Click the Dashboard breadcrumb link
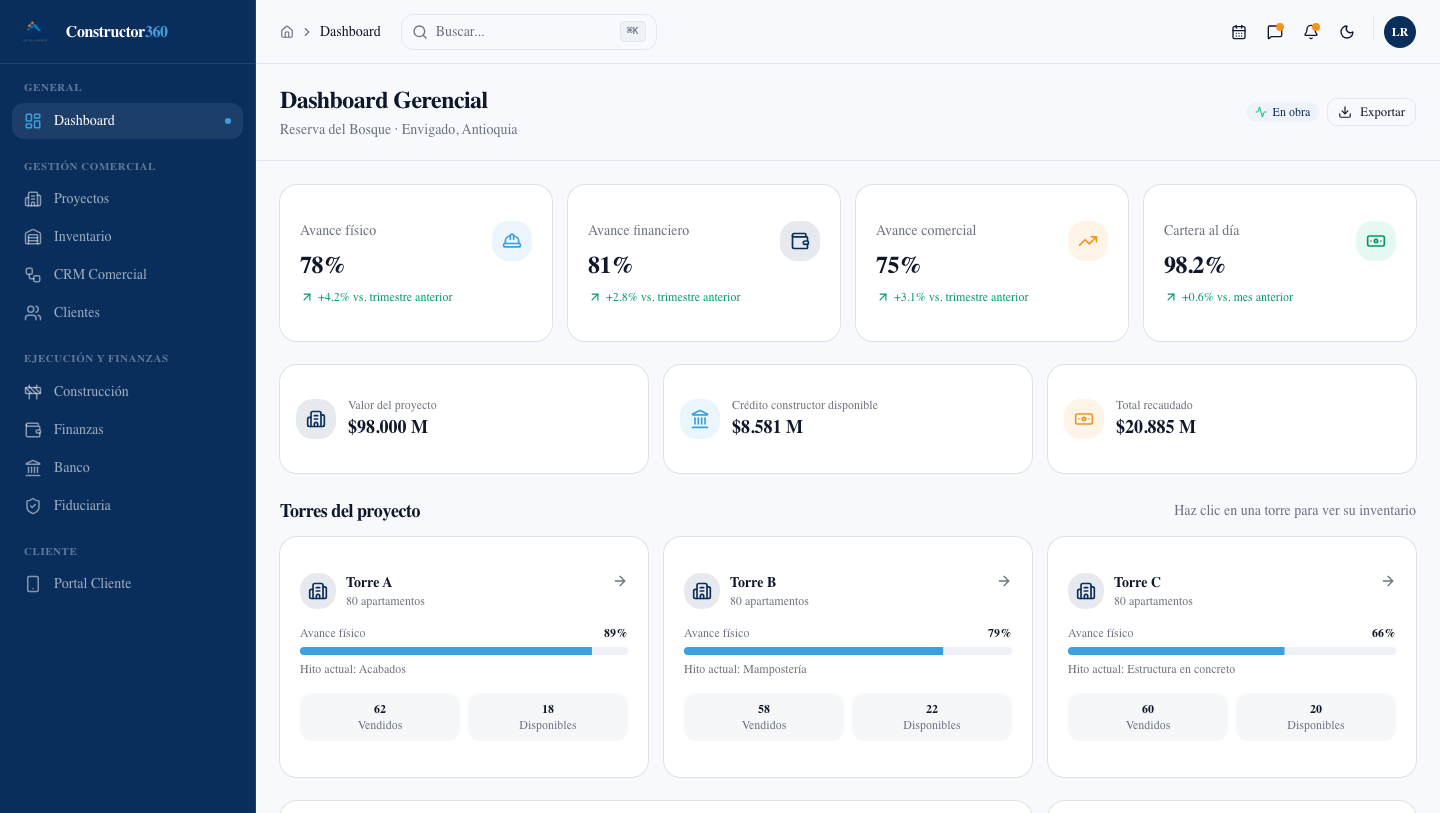1440x813 pixels. (350, 32)
